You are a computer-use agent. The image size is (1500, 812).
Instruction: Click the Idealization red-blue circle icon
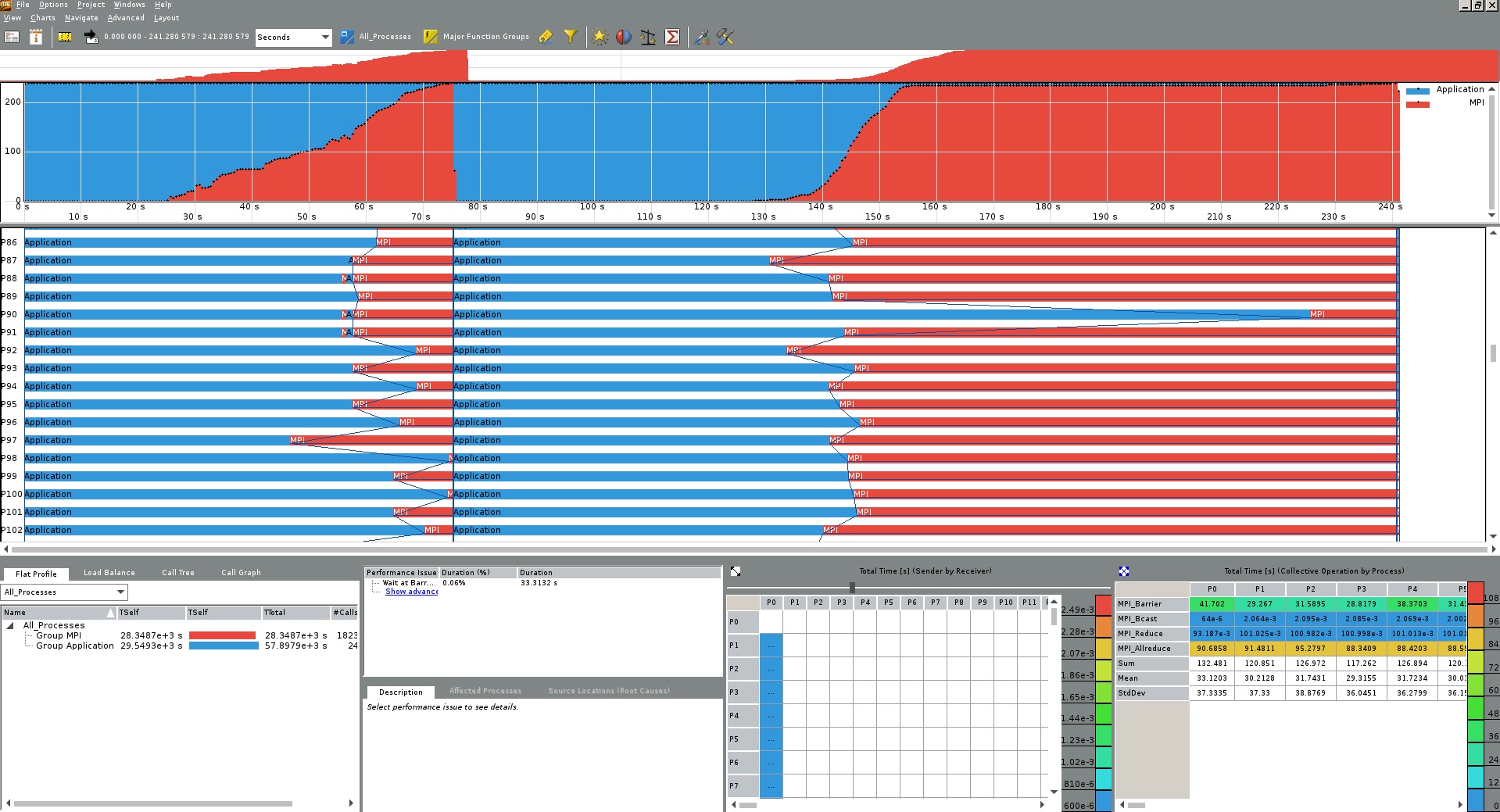pyautogui.click(x=623, y=37)
